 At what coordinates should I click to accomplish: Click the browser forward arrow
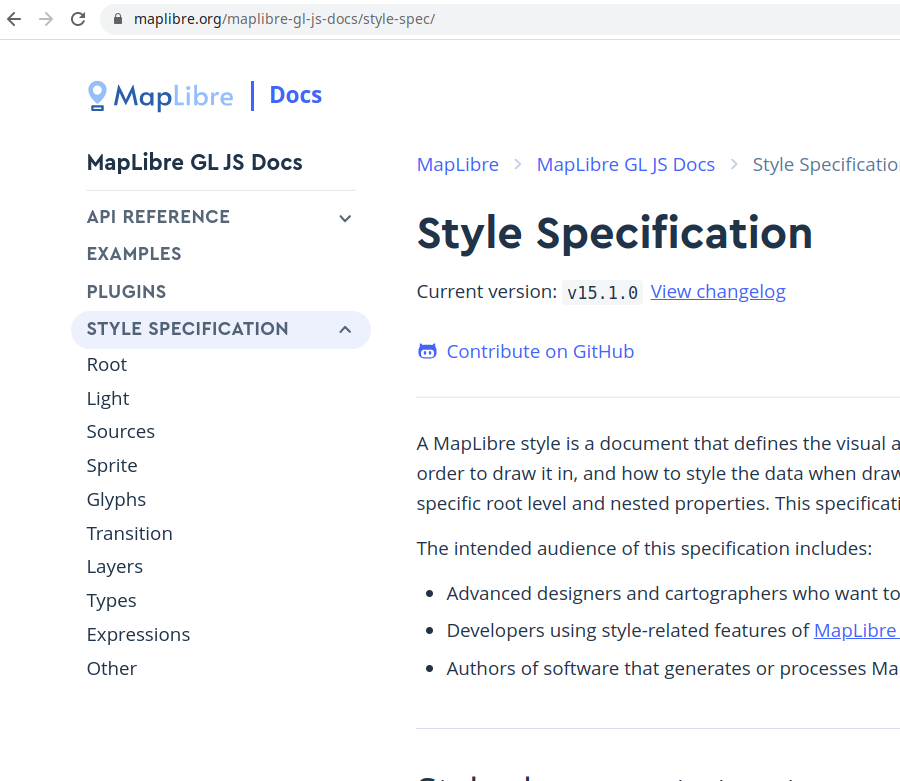46,19
